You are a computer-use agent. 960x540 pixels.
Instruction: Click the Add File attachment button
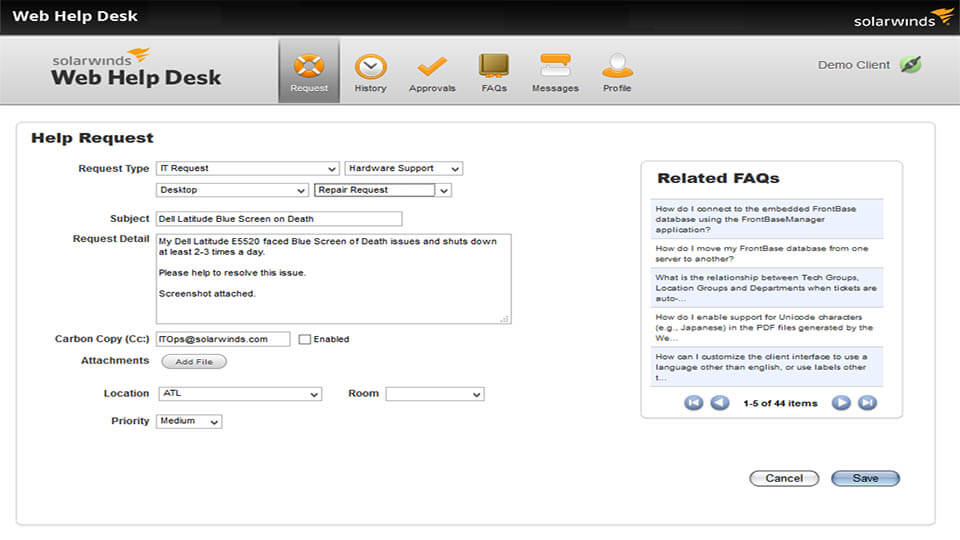pyautogui.click(x=194, y=362)
